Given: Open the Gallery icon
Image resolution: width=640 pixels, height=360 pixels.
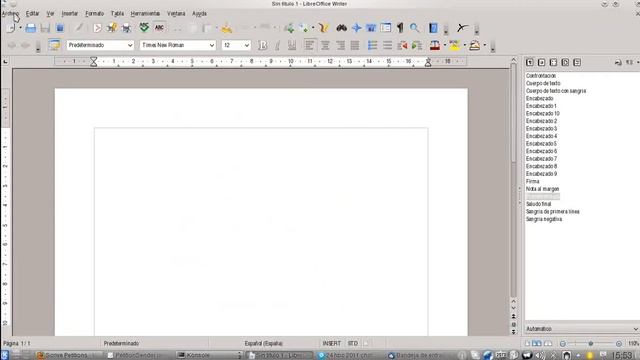Looking at the screenshot, I should pos(371,28).
